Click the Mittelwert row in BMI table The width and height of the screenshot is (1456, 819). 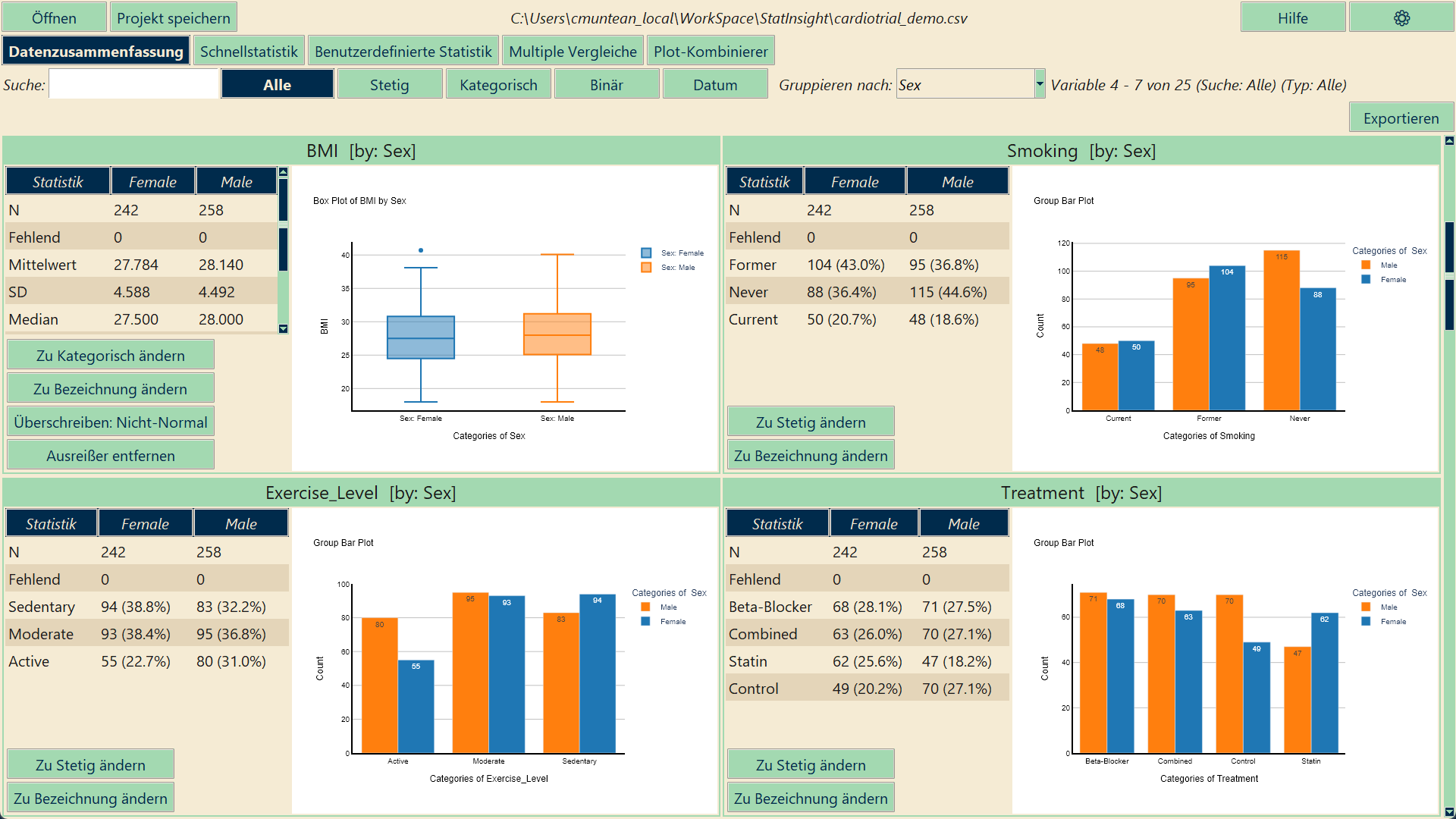pyautogui.click(x=142, y=265)
